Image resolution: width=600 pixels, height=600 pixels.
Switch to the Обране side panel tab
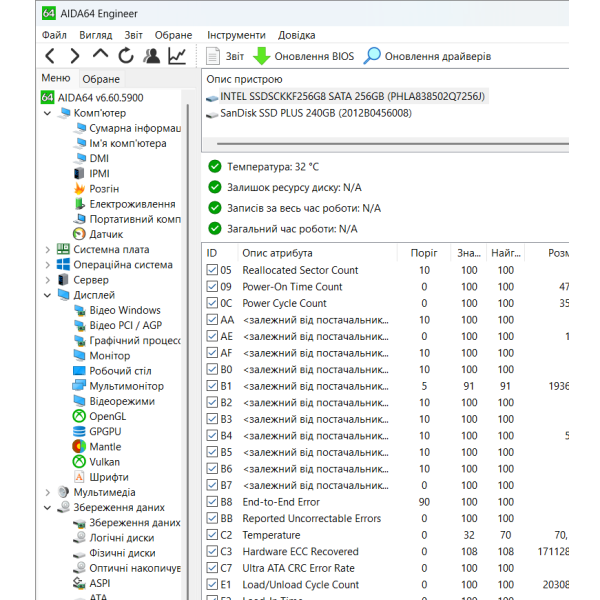101,79
